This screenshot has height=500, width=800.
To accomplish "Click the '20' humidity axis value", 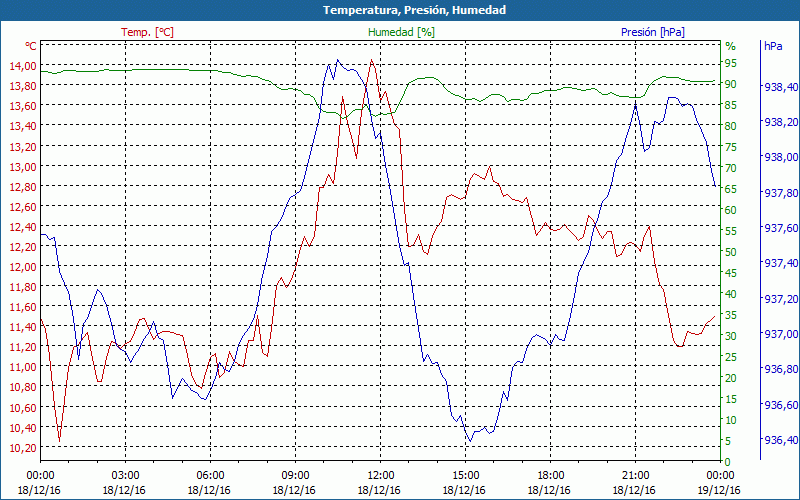I will click(731, 378).
